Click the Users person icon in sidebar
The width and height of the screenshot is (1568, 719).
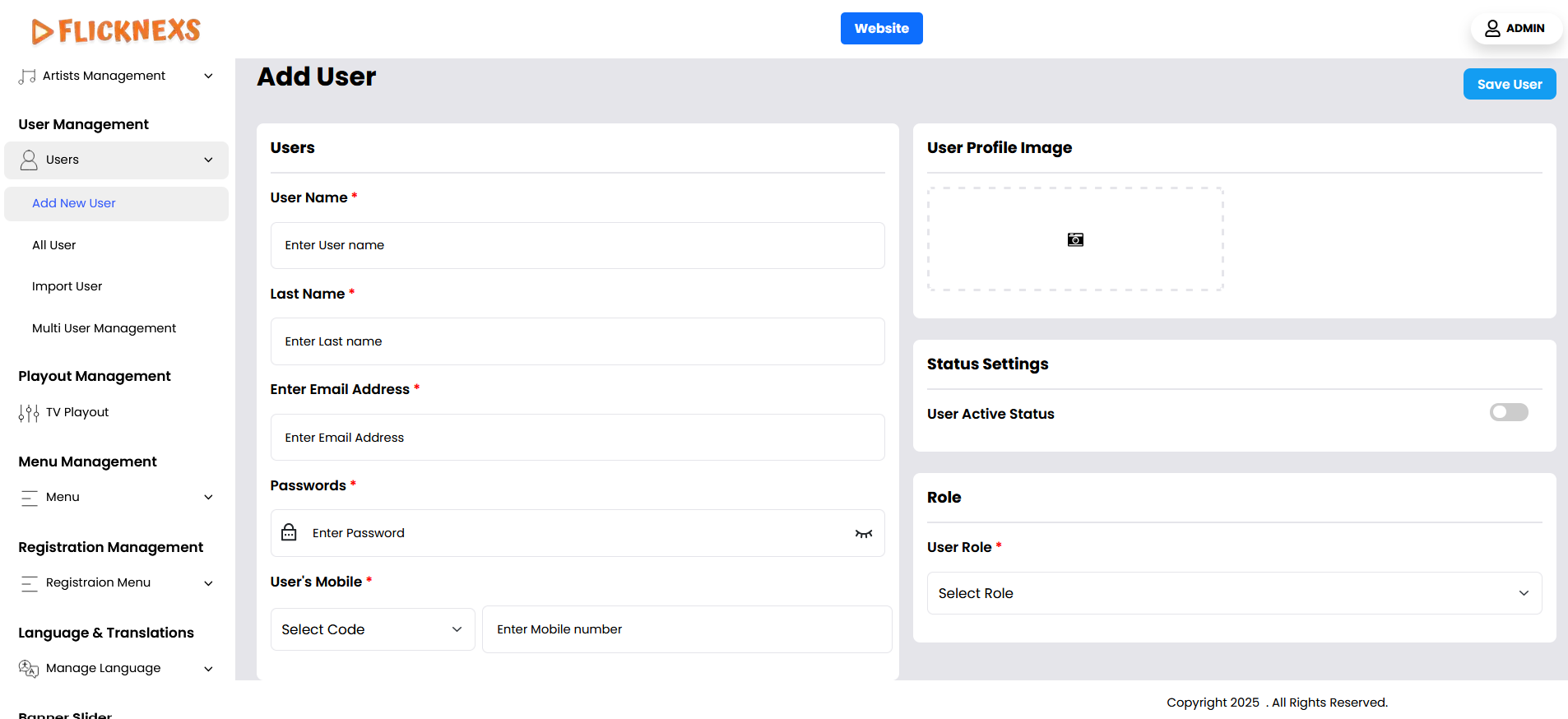tap(29, 160)
